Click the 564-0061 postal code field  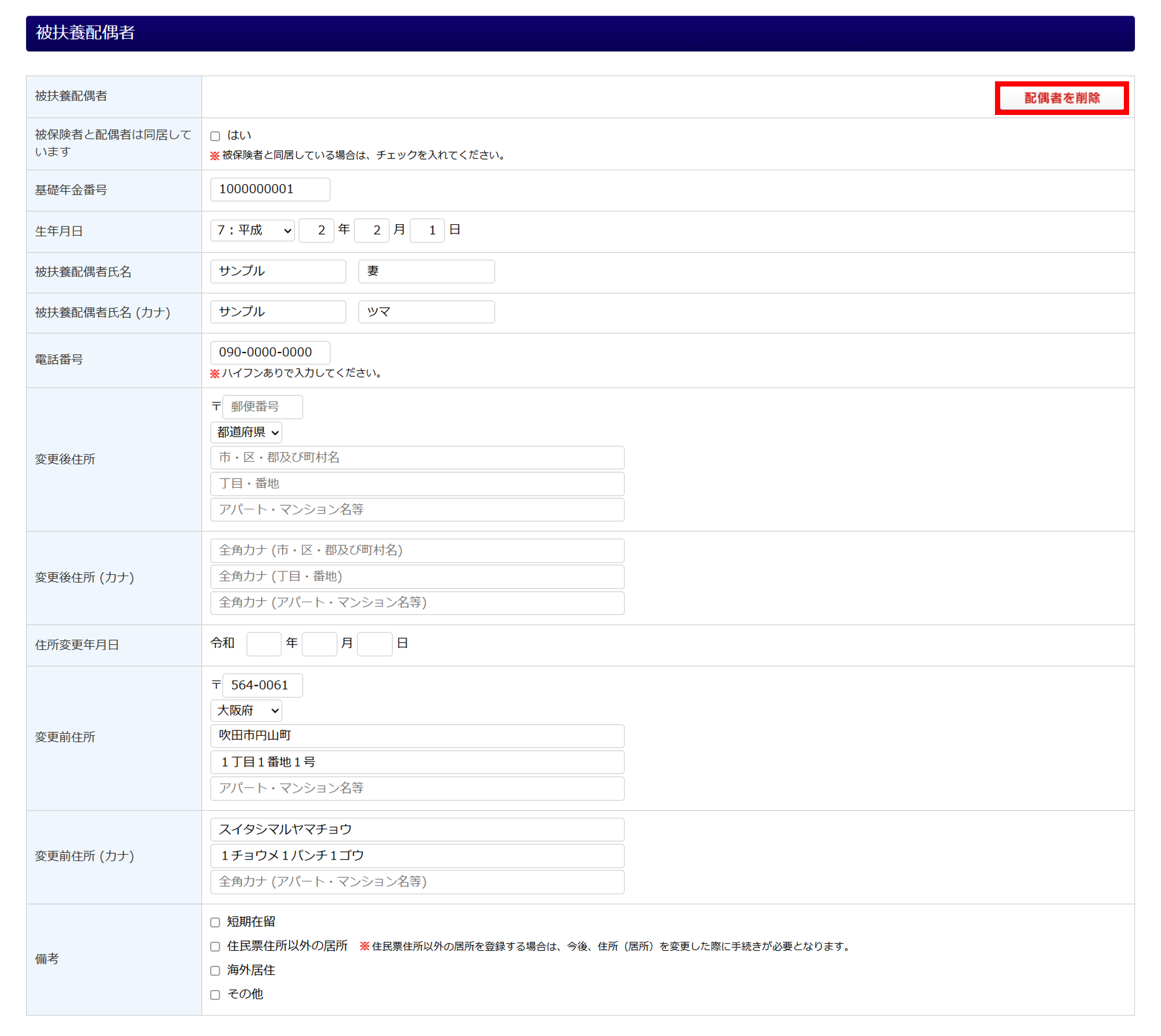point(262,685)
